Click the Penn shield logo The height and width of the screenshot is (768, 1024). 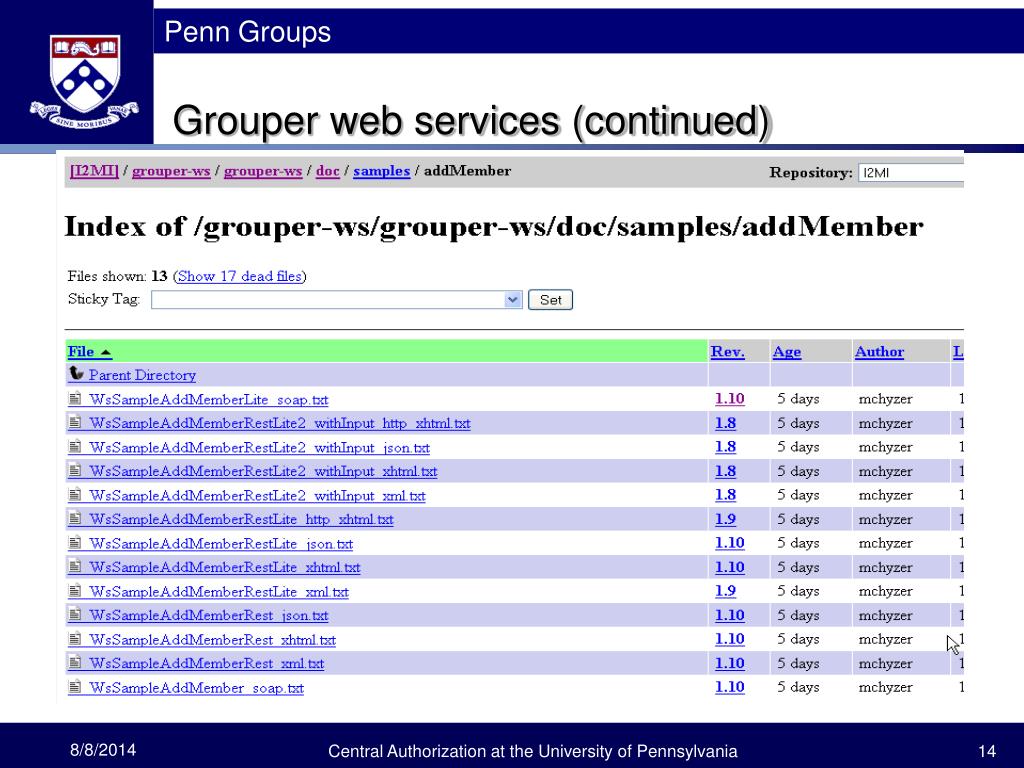(x=84, y=80)
